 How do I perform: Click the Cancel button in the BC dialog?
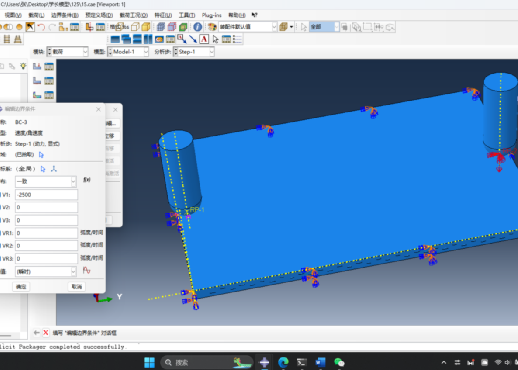click(77, 287)
